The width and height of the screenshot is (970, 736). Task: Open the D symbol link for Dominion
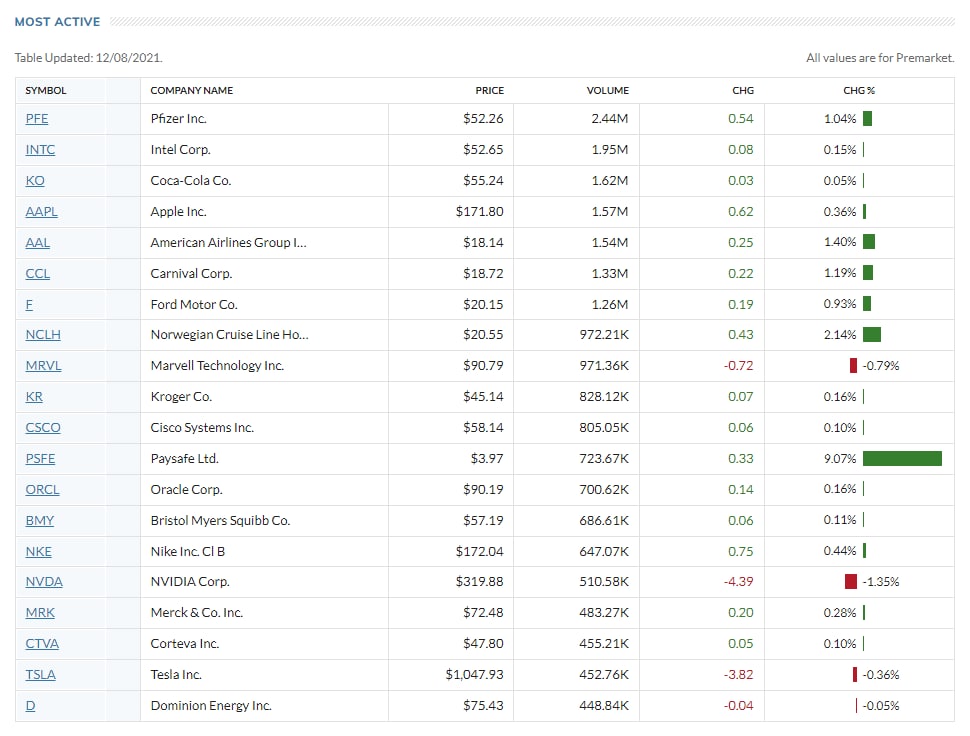30,705
